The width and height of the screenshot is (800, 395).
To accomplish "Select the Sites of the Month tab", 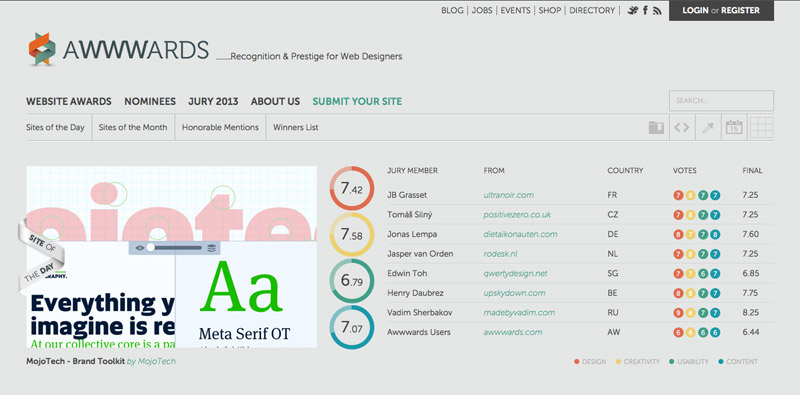I will 133,128.
